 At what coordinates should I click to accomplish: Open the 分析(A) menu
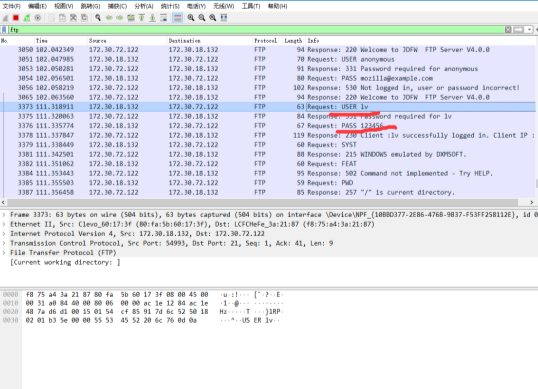tap(144, 6)
